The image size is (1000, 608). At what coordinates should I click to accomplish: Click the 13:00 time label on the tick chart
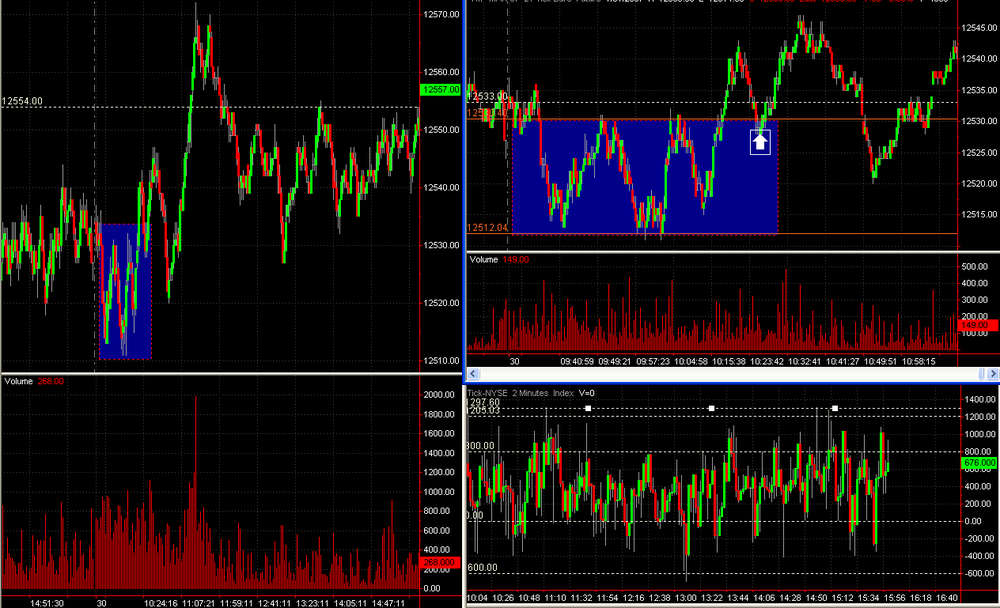pyautogui.click(x=686, y=598)
